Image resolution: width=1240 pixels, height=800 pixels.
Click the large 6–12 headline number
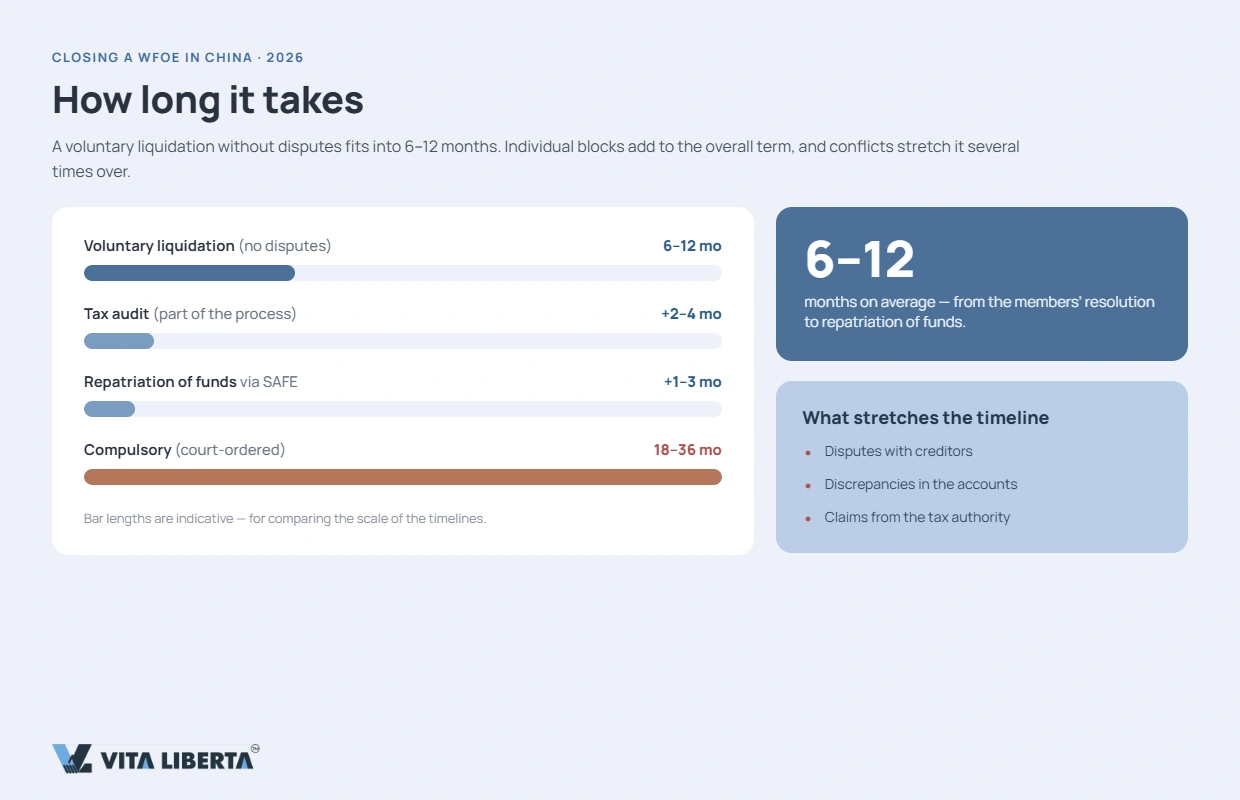coord(860,259)
